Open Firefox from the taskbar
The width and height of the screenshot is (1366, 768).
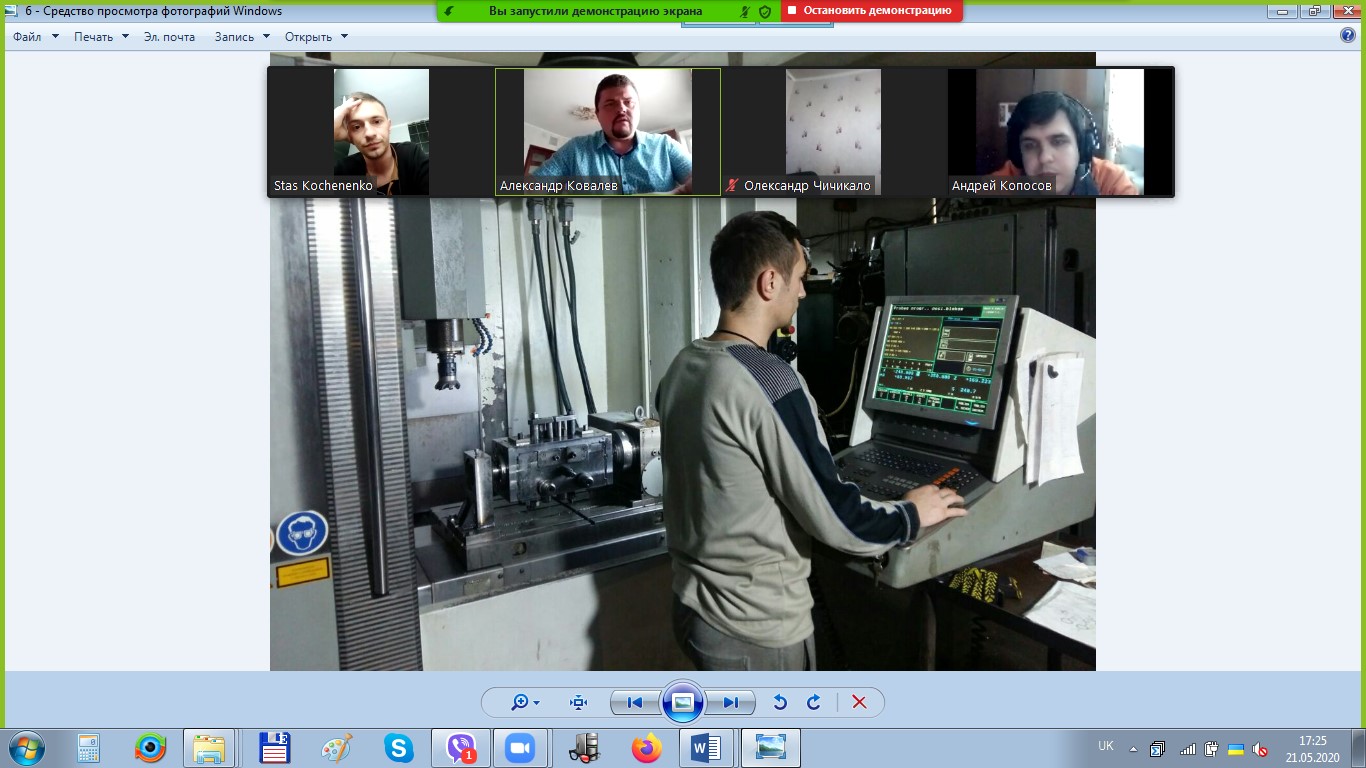click(646, 748)
